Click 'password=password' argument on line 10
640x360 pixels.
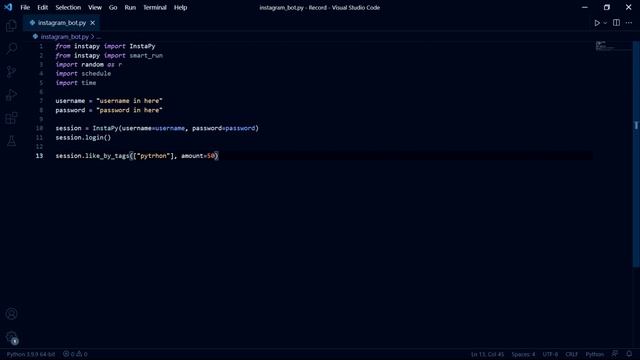click(x=223, y=128)
